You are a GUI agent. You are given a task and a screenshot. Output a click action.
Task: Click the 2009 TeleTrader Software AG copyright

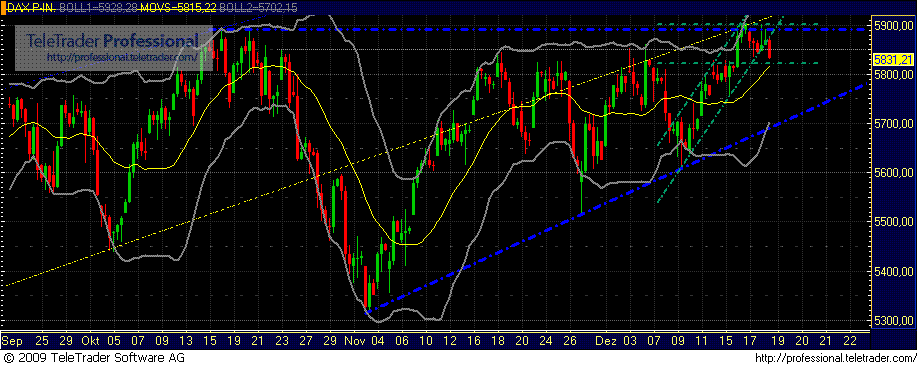[x=94, y=357]
